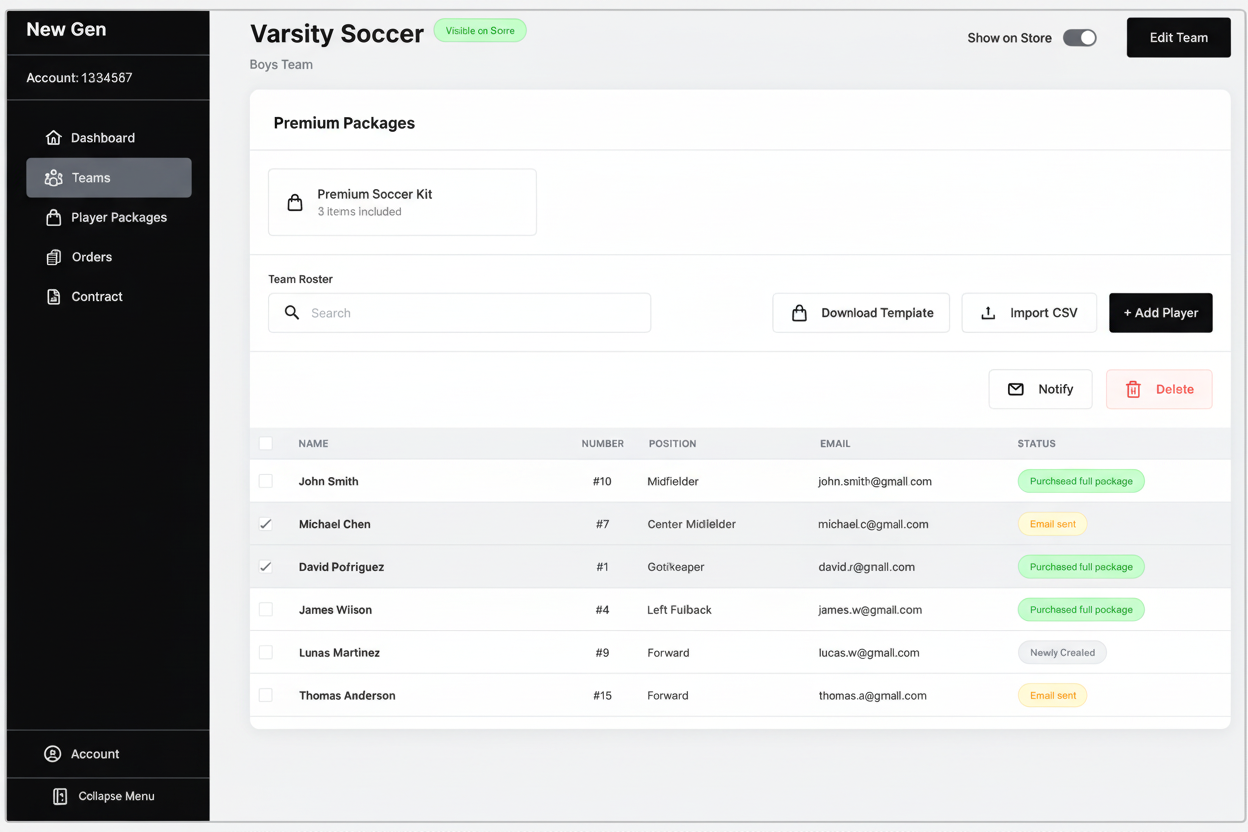This screenshot has height=832, width=1248.
Task: Click the Player Packages bag icon
Action: [x=54, y=217]
